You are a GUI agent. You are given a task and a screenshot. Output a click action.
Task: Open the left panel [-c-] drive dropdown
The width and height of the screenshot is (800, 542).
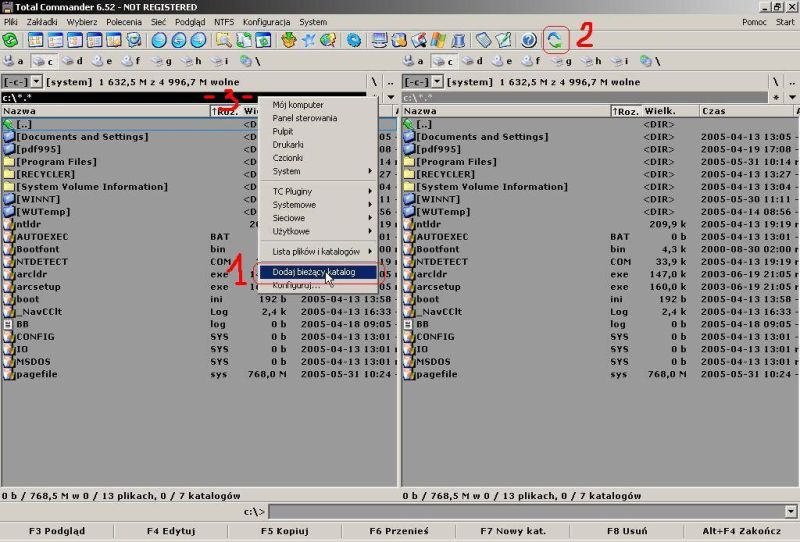[x=36, y=82]
